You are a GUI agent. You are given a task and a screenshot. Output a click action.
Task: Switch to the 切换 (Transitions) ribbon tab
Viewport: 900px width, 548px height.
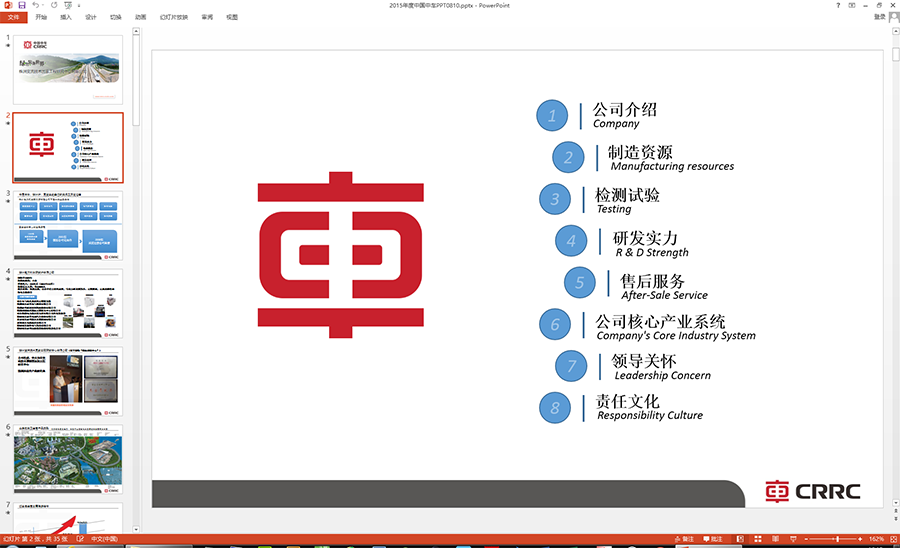[x=116, y=17]
